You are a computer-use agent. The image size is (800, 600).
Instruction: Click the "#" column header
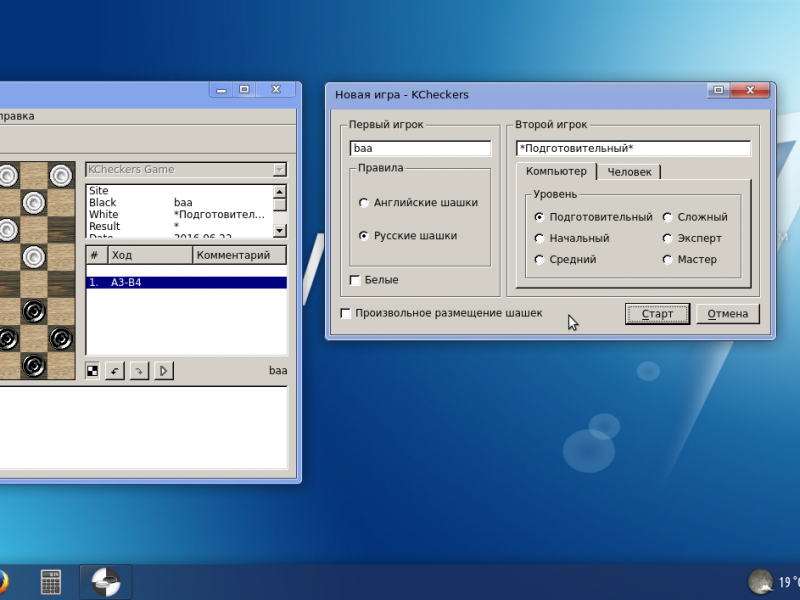[x=97, y=255]
